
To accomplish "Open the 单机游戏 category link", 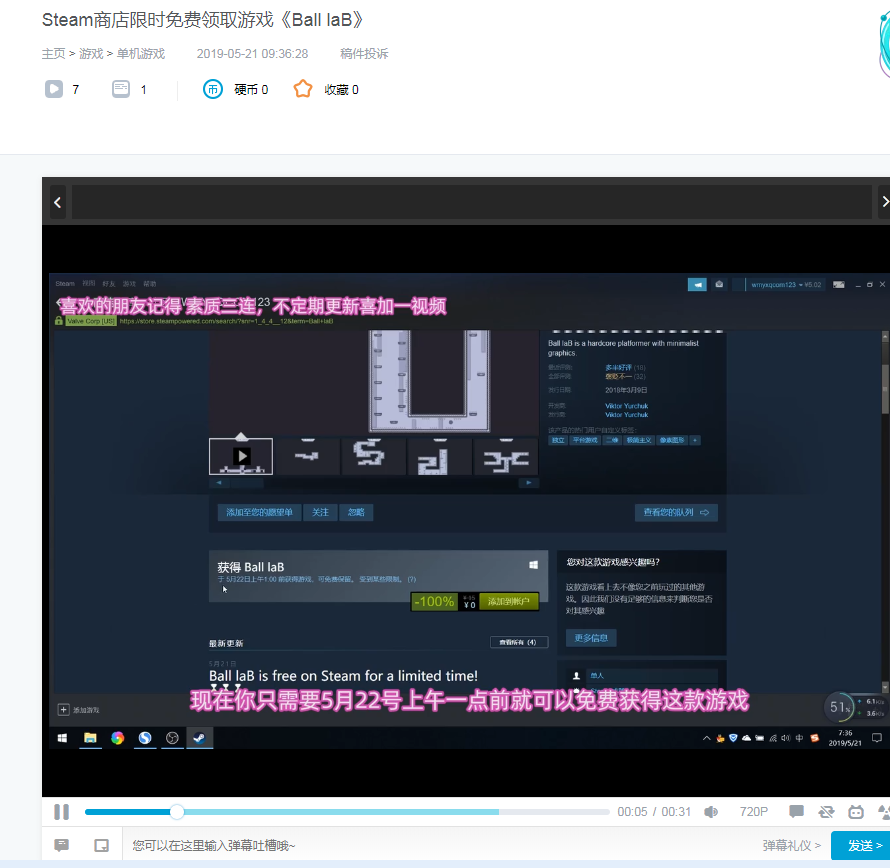I will tap(141, 54).
